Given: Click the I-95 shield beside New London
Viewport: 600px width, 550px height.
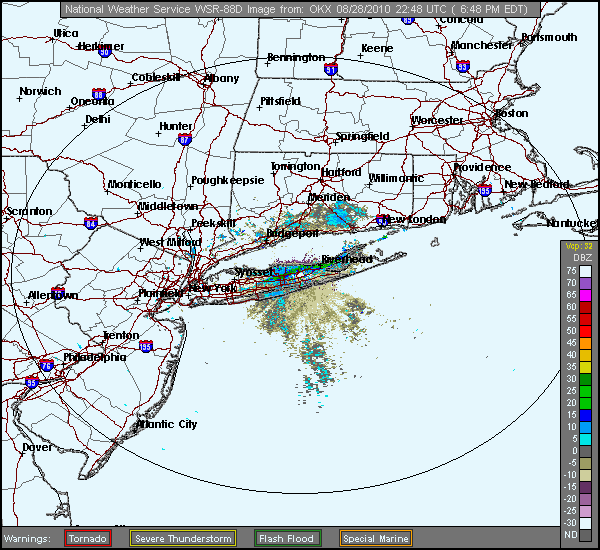Looking at the screenshot, I should coord(382,220).
